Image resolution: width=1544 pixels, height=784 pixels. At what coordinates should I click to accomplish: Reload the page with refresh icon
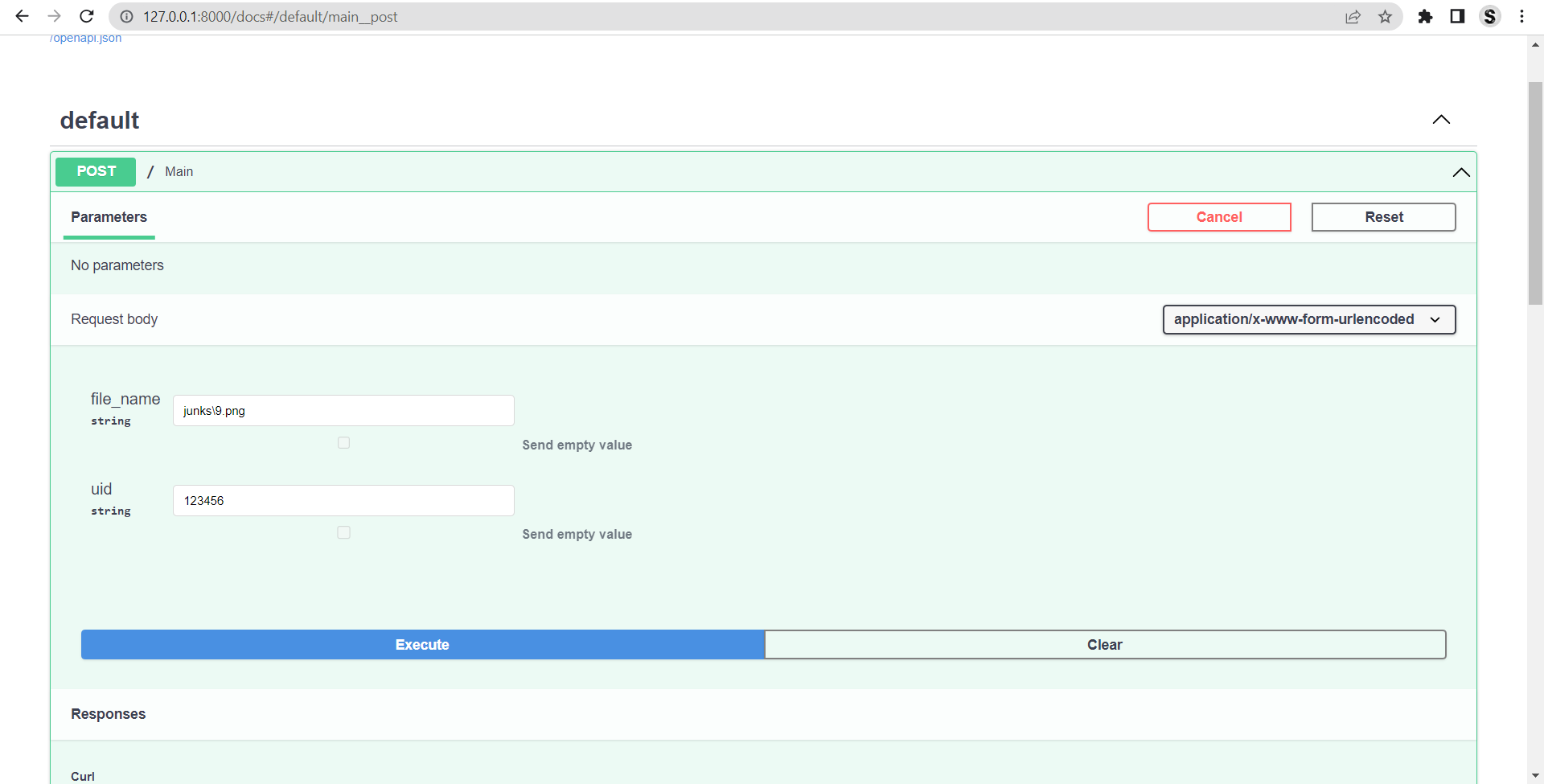87,16
